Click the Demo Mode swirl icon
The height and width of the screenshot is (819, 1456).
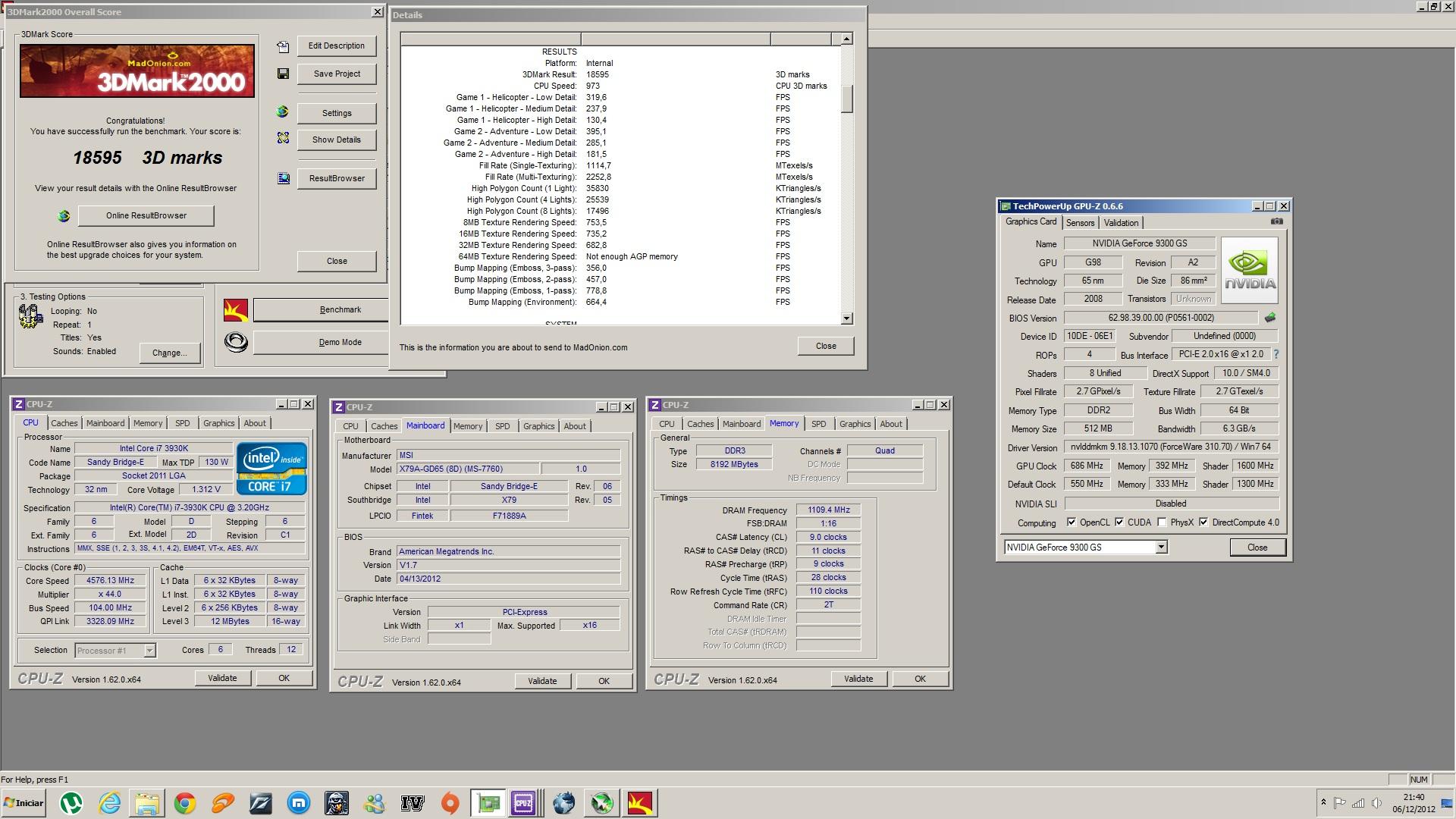click(236, 342)
